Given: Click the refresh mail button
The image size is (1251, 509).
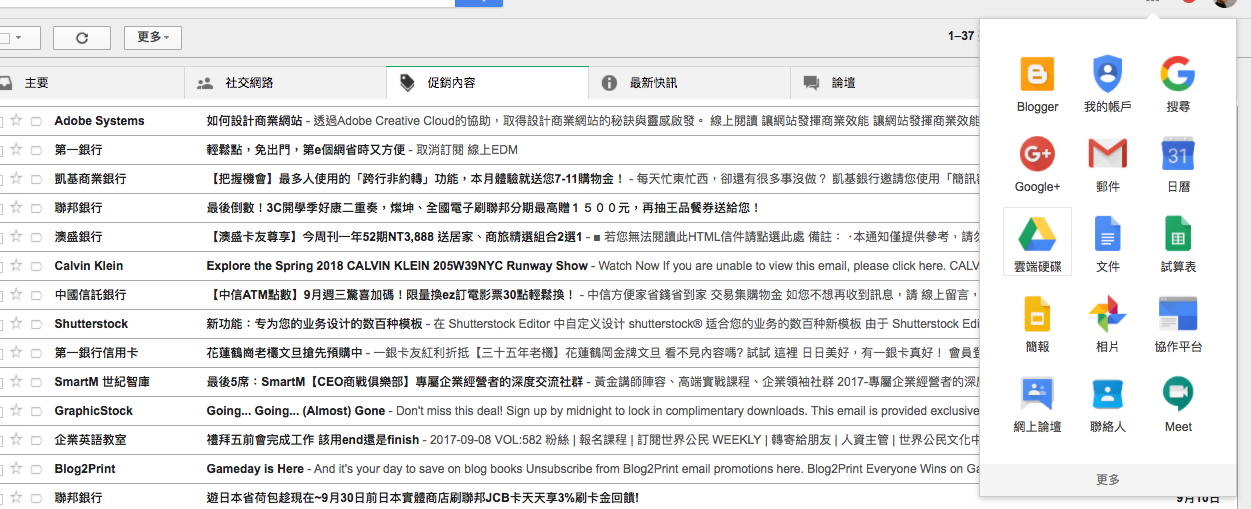Looking at the screenshot, I should click(x=82, y=38).
